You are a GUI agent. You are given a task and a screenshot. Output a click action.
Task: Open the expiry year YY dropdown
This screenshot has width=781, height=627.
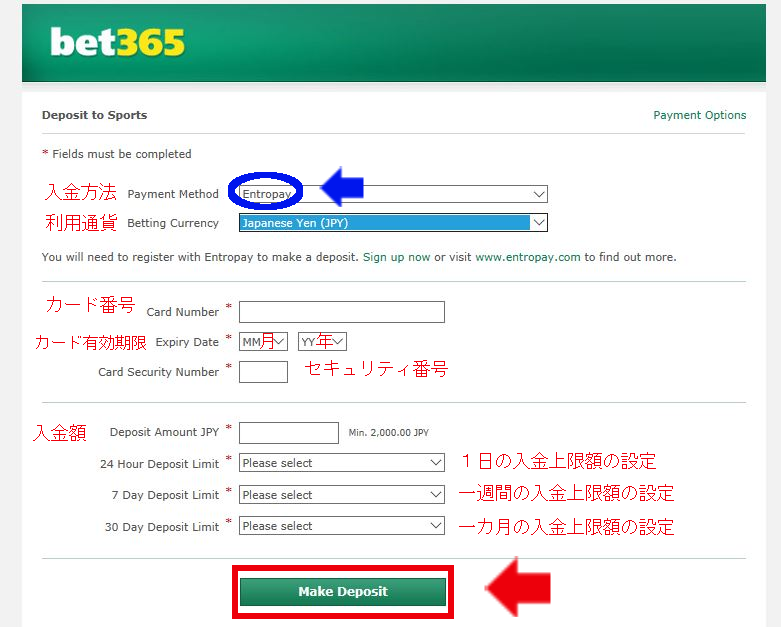[x=322, y=342]
